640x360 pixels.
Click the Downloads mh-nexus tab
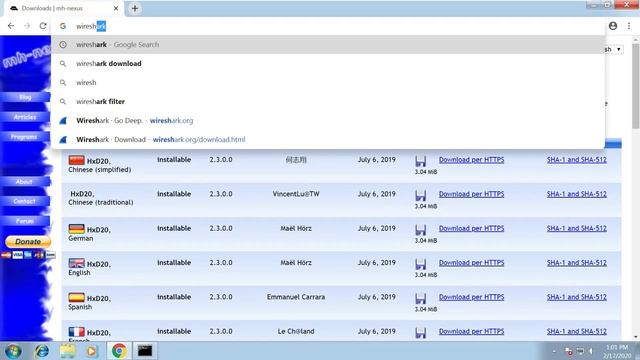coord(63,8)
